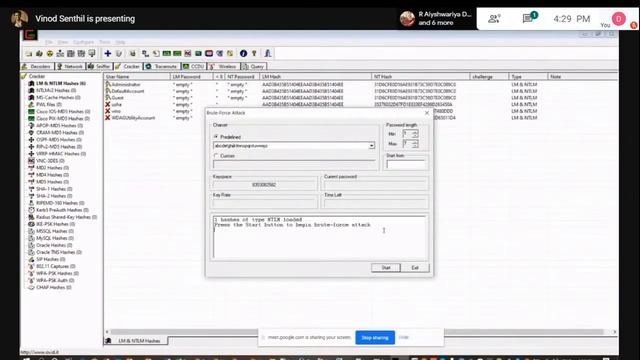This screenshot has width=640, height=360.
Task: Select Radius Shared-Key Hashes tree item
Action: (x=67, y=217)
